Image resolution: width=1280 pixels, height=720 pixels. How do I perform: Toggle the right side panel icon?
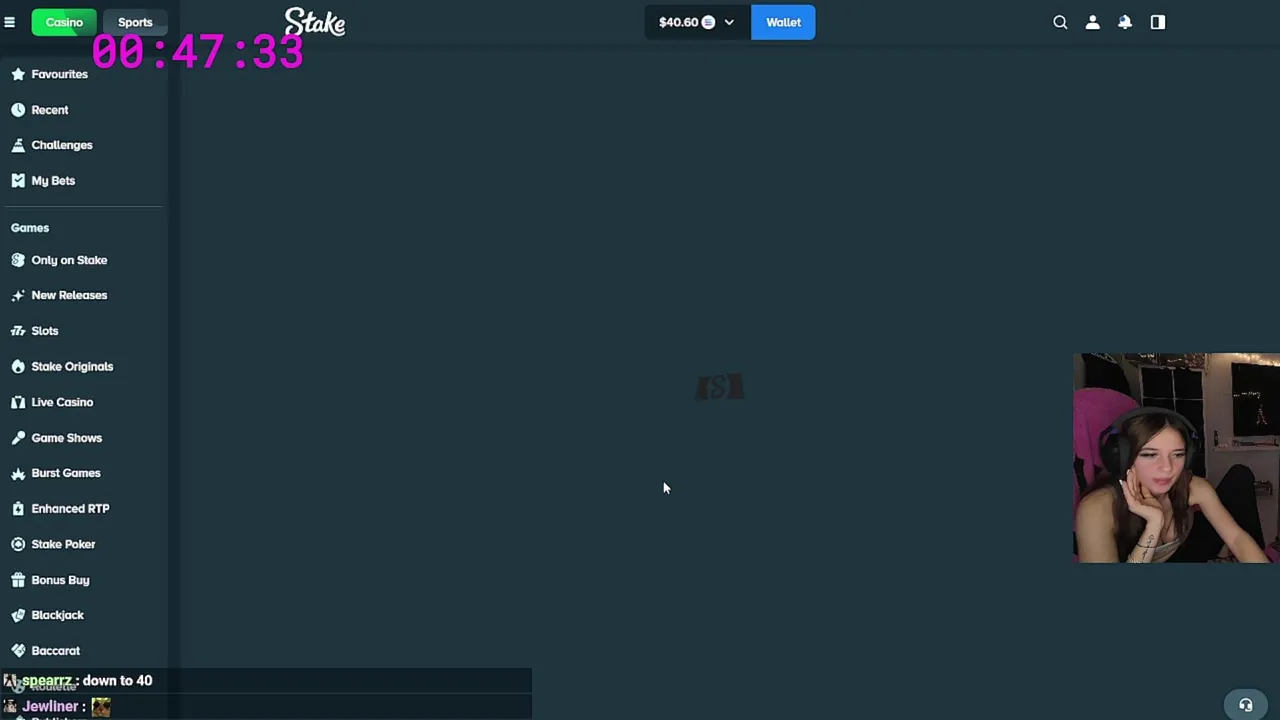pyautogui.click(x=1158, y=22)
